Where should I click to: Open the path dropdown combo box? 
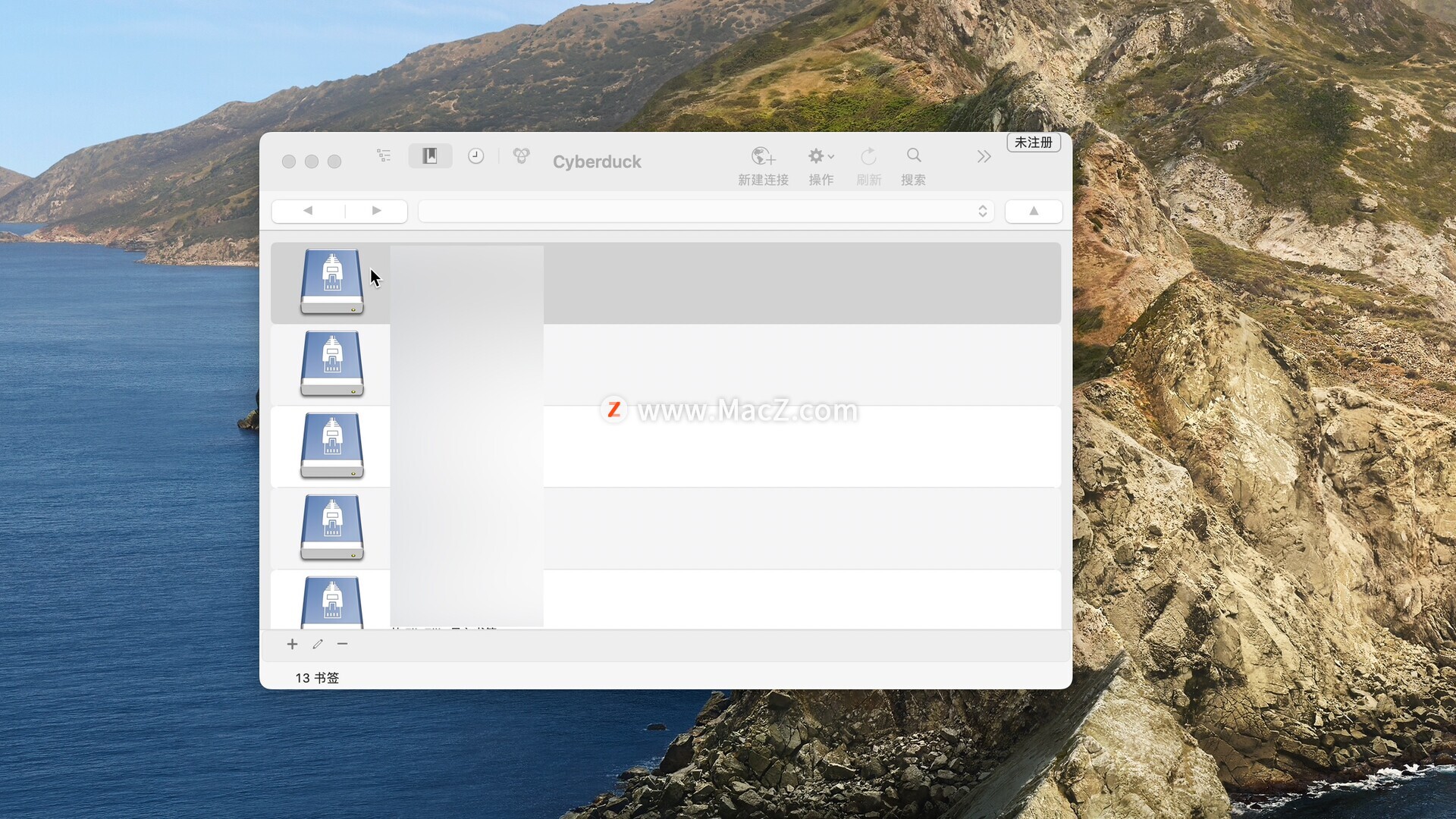point(705,211)
